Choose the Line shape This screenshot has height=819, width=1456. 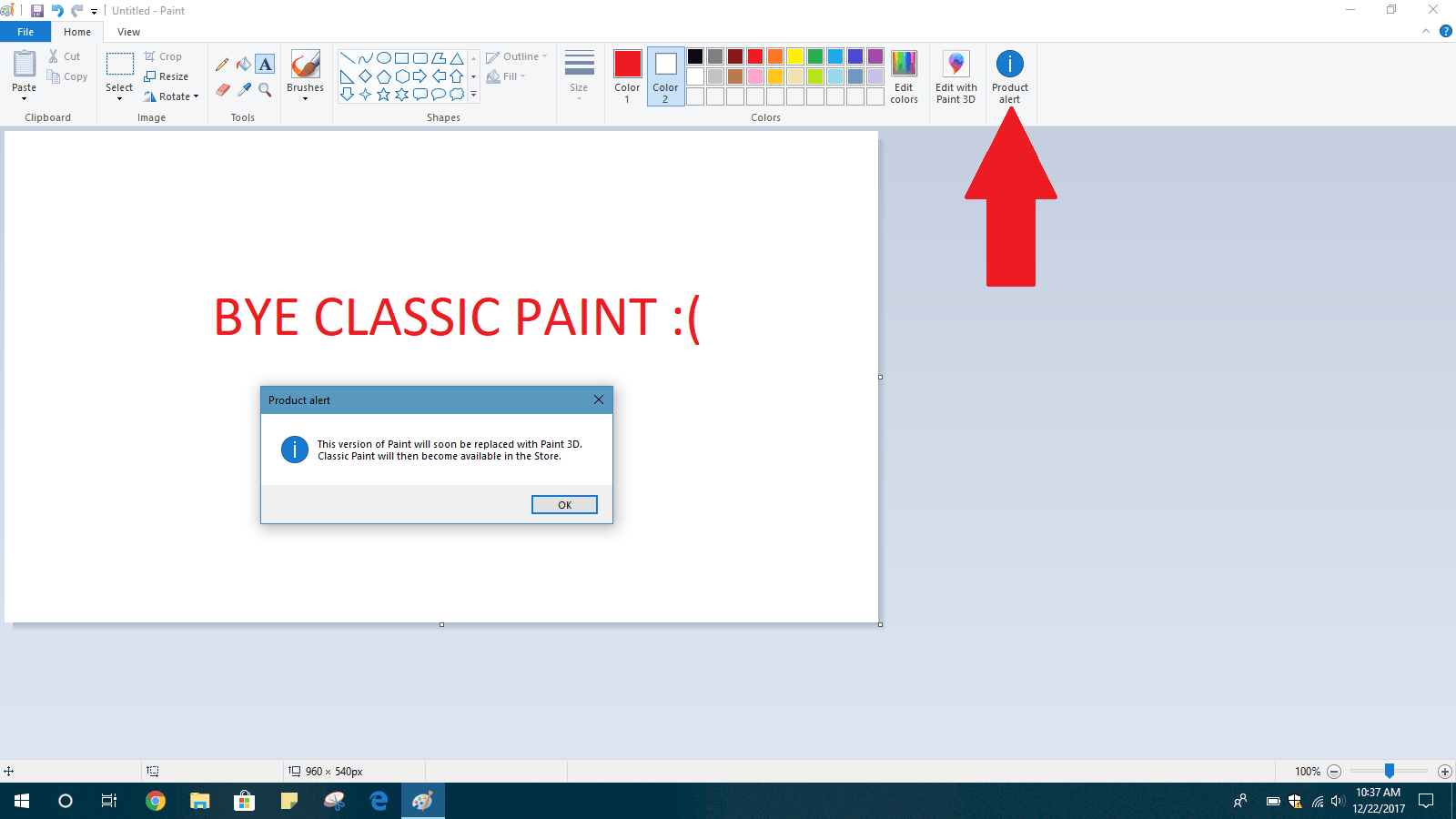[x=347, y=58]
